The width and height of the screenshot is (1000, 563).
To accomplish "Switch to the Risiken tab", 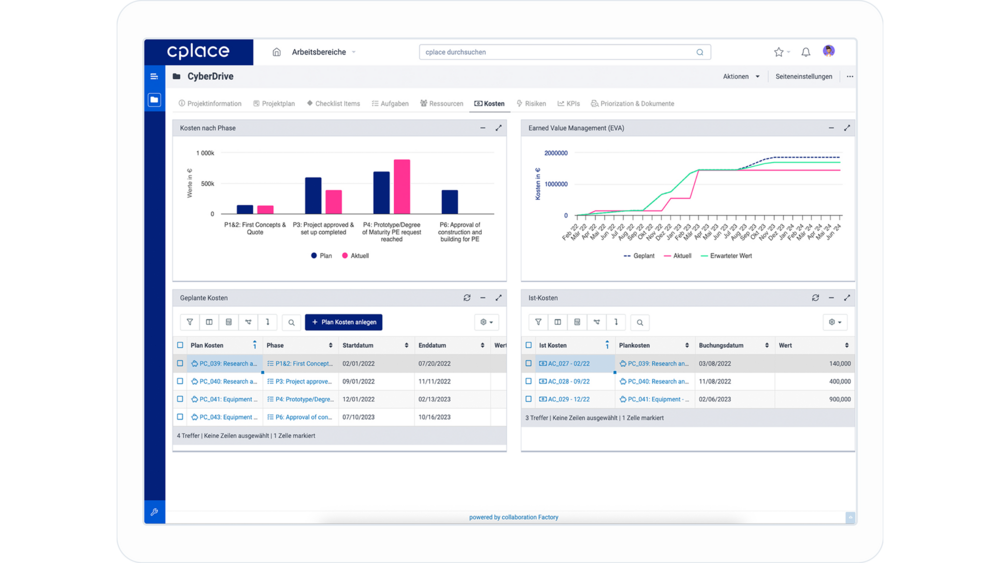I will click(x=531, y=104).
